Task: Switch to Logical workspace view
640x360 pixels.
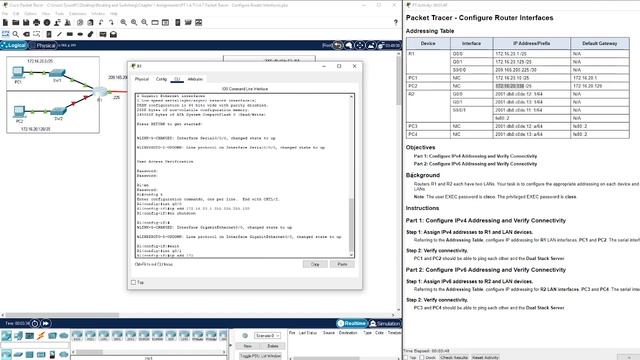Action: click(x=13, y=45)
